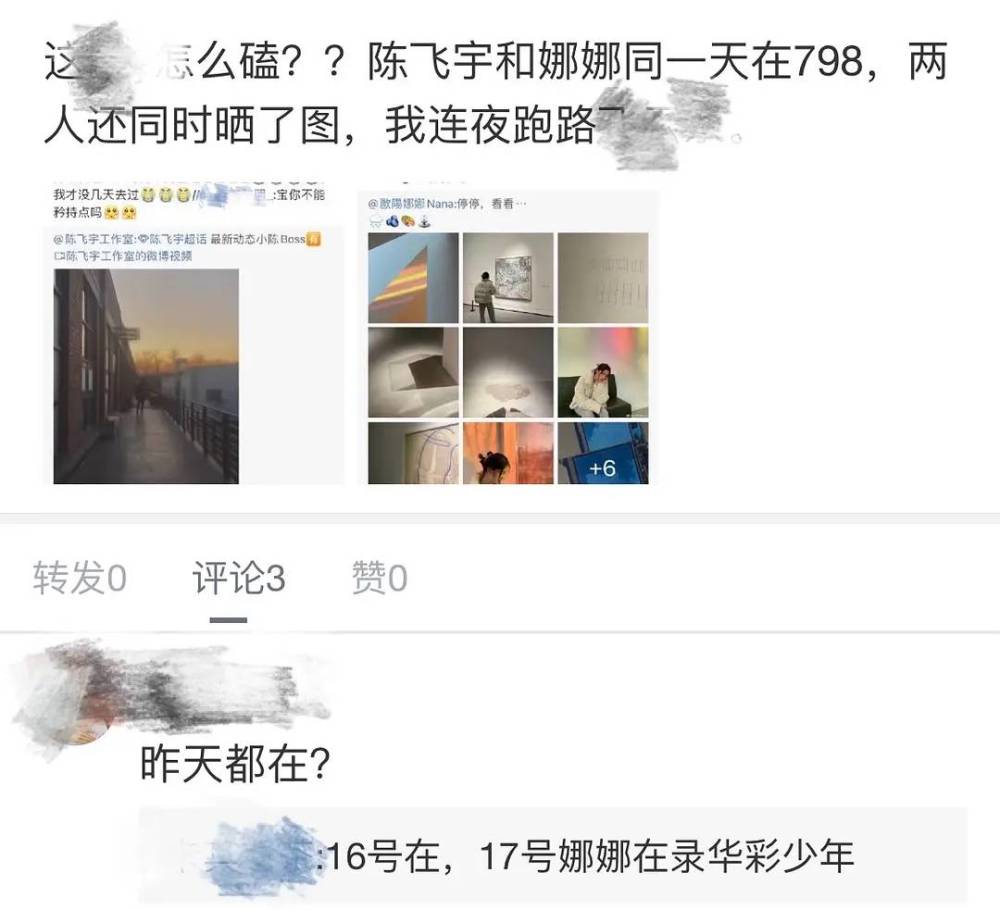This screenshot has width=1000, height=910.
Task: Open the 陈飞宇超话 topic link
Action: [x=172, y=239]
